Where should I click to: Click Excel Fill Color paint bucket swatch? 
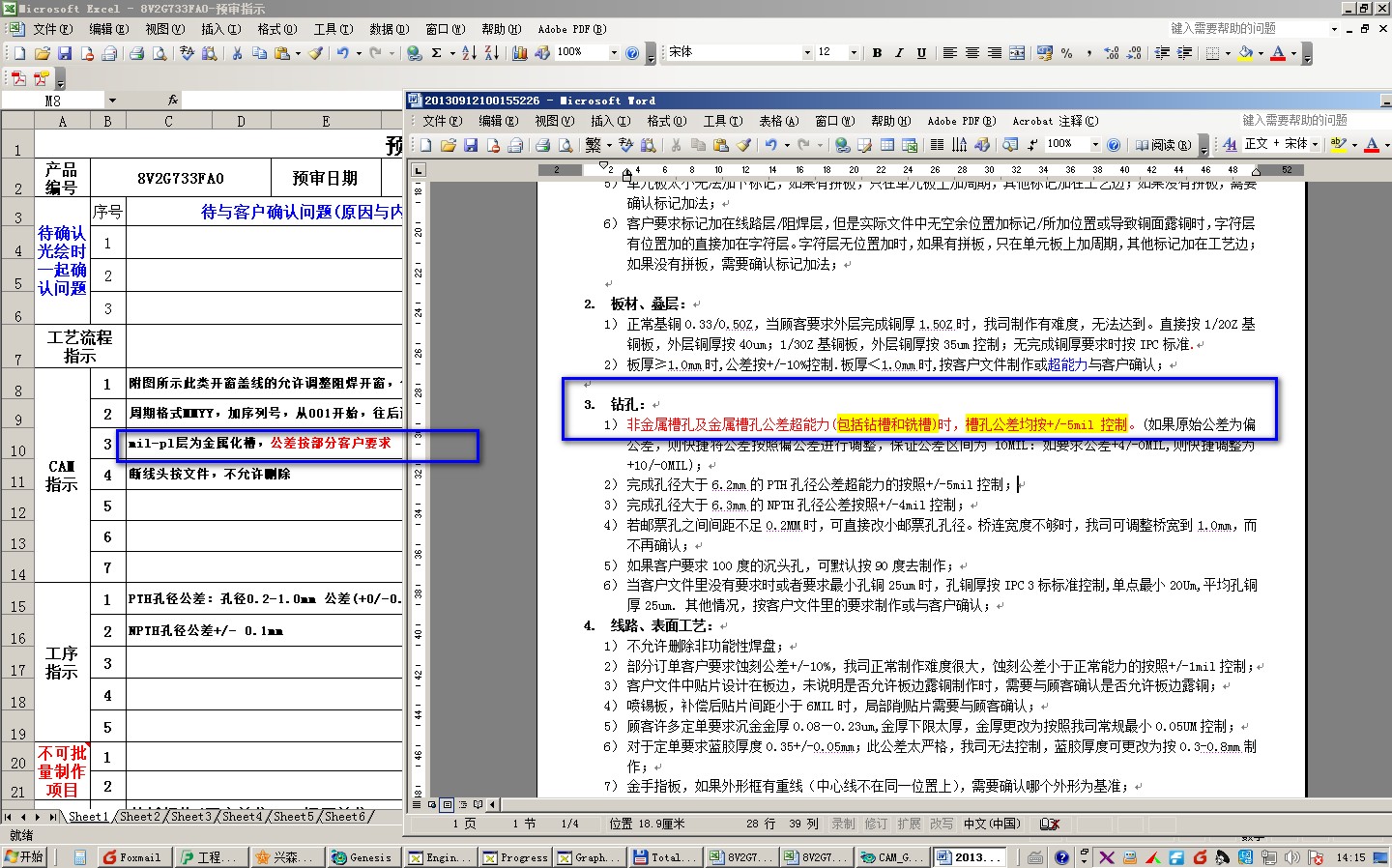(1246, 53)
